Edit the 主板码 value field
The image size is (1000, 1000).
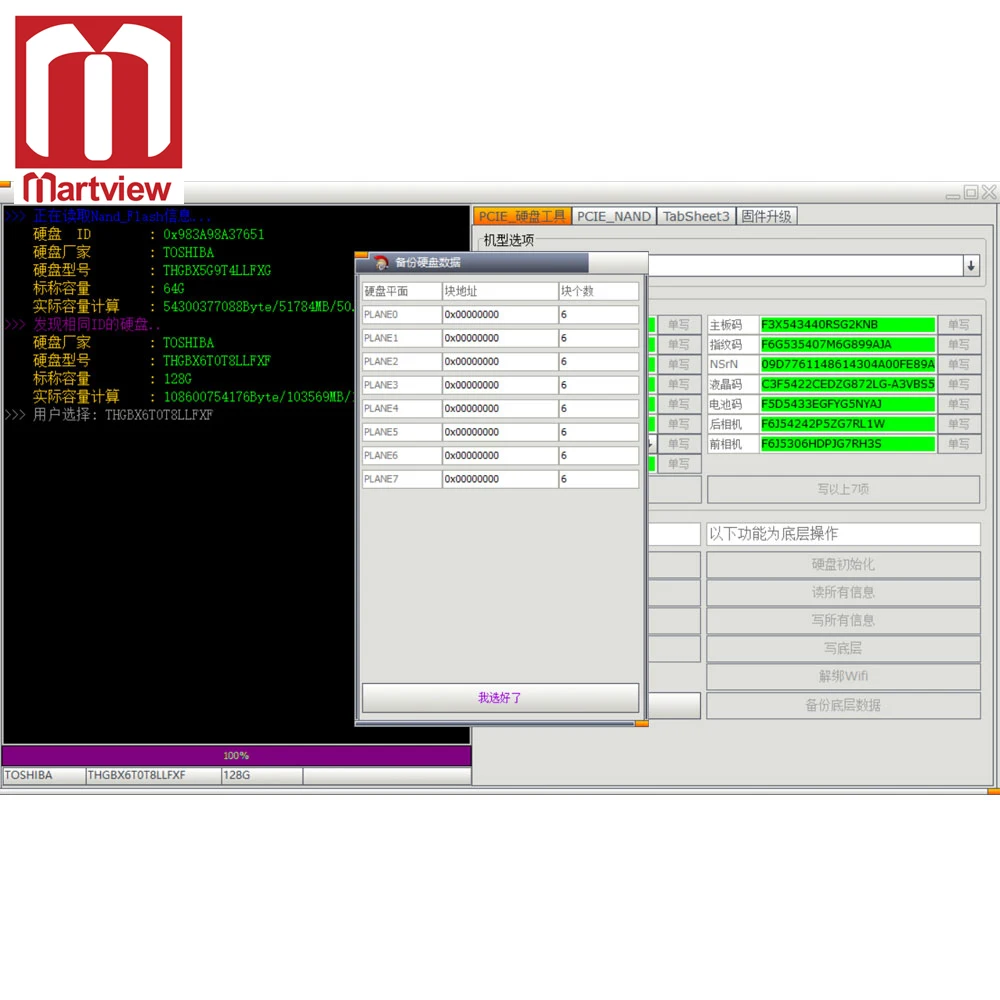click(848, 325)
